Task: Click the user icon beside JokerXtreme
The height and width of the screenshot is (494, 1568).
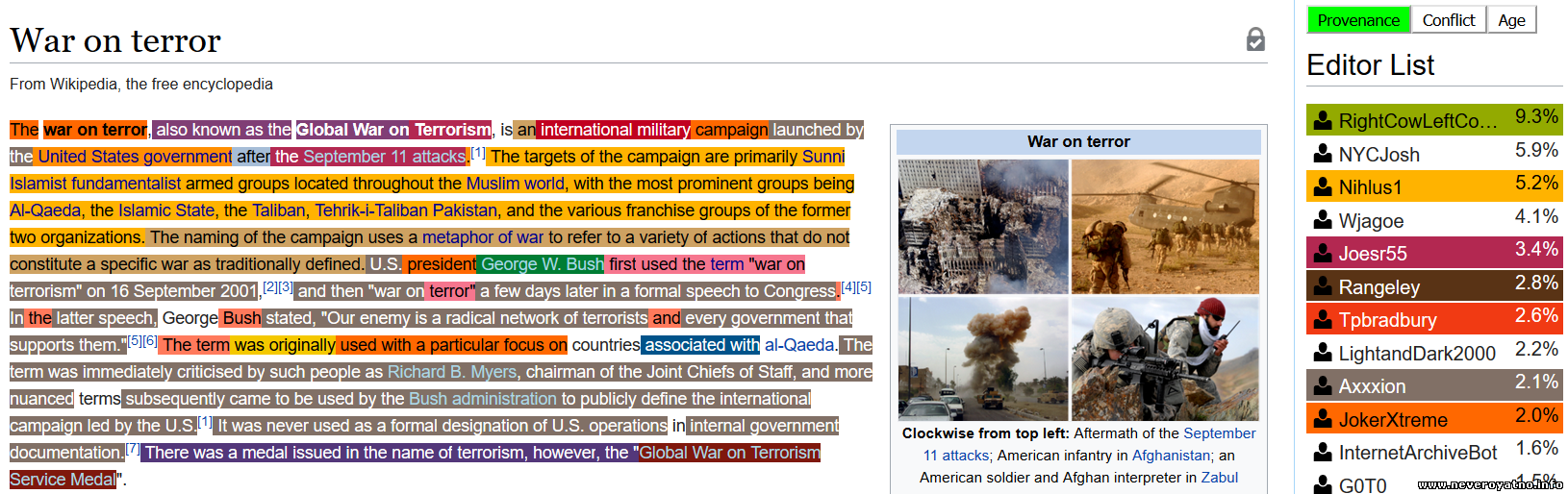Action: (1324, 419)
